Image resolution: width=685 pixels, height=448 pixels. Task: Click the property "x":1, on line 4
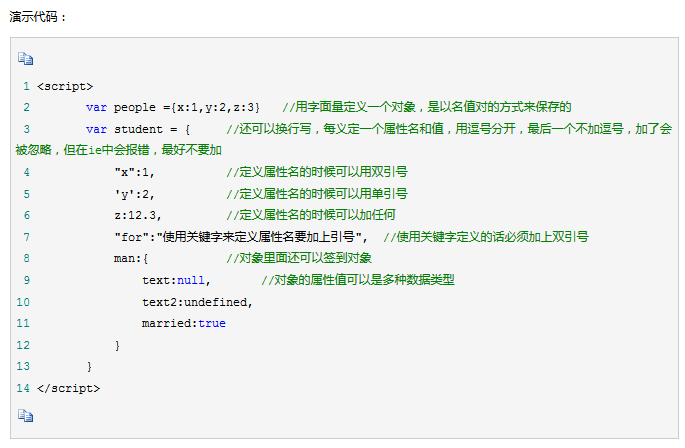135,172
